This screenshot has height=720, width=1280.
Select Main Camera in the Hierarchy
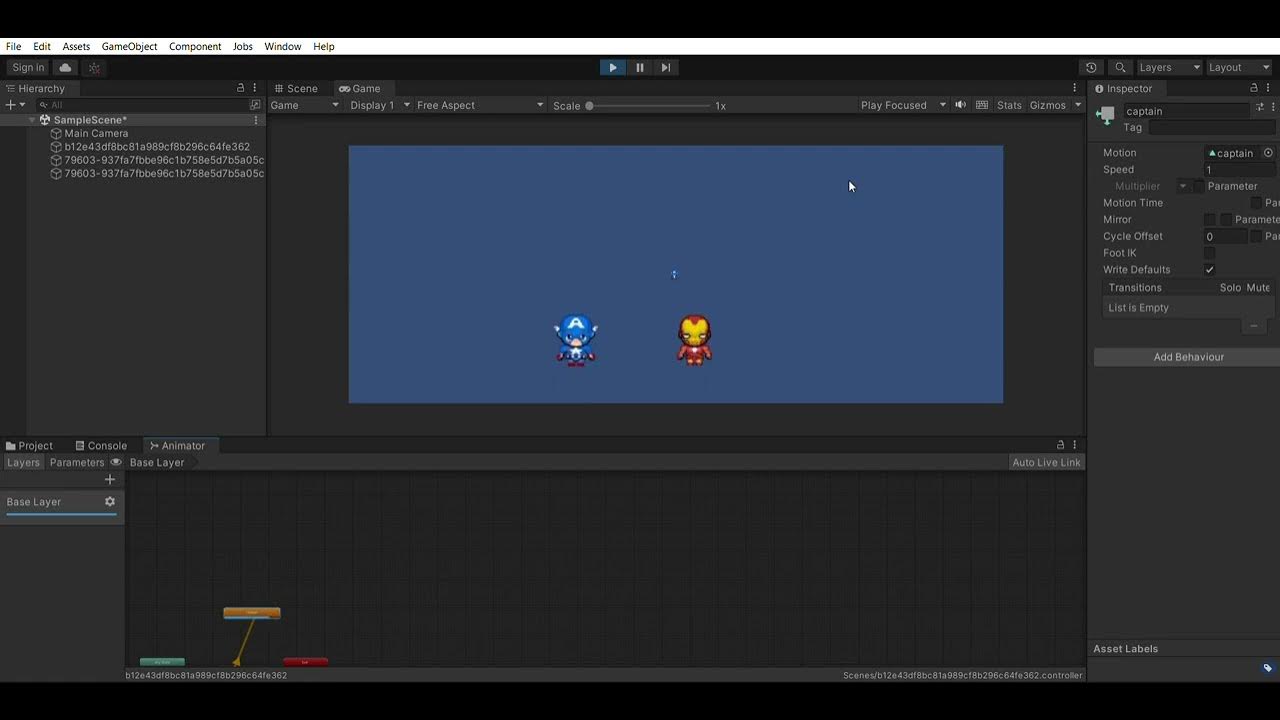[96, 133]
